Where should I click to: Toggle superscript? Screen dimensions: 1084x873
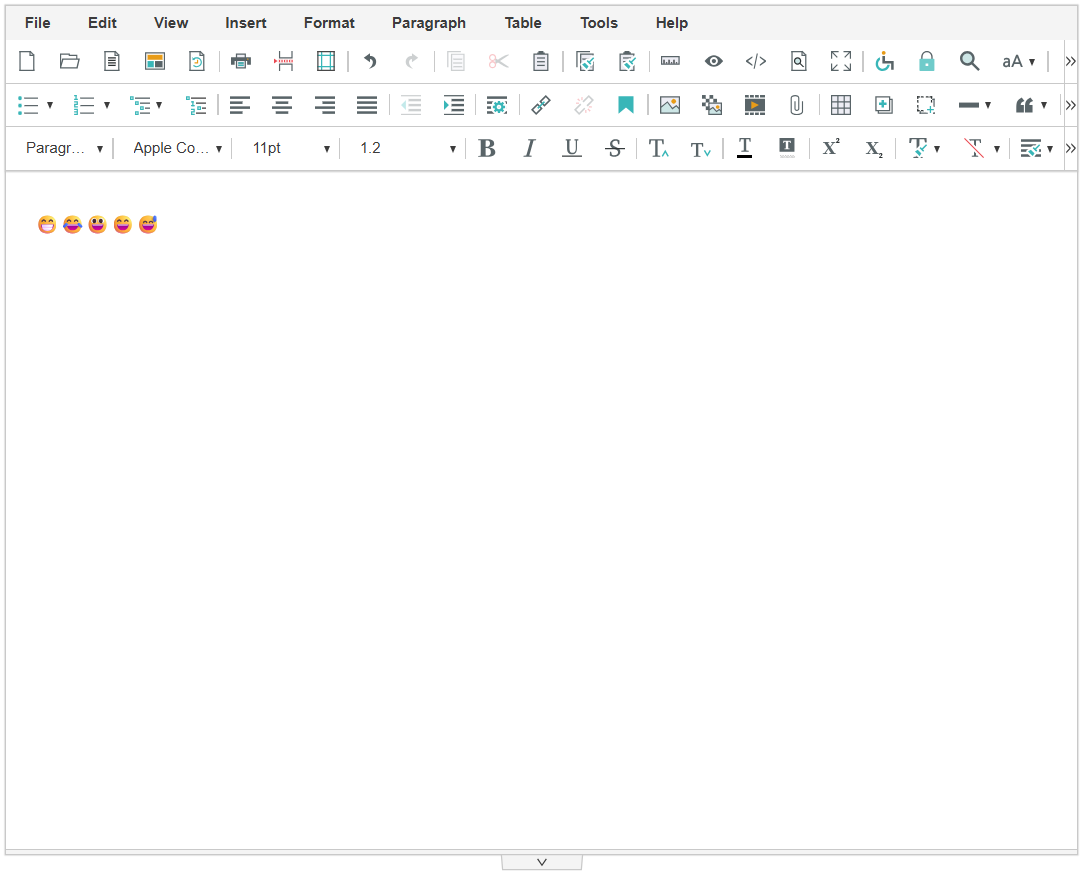tap(830, 147)
